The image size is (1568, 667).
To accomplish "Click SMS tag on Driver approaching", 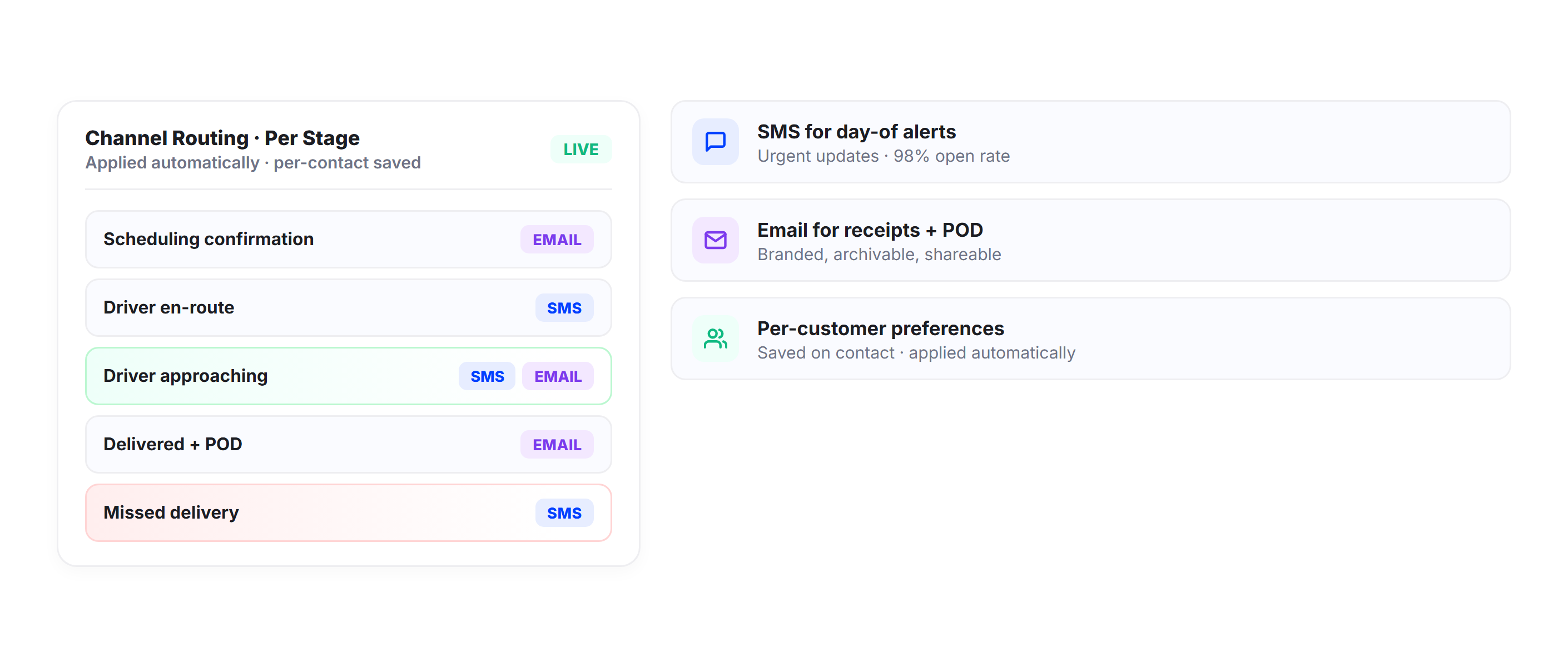I will pyautogui.click(x=487, y=376).
